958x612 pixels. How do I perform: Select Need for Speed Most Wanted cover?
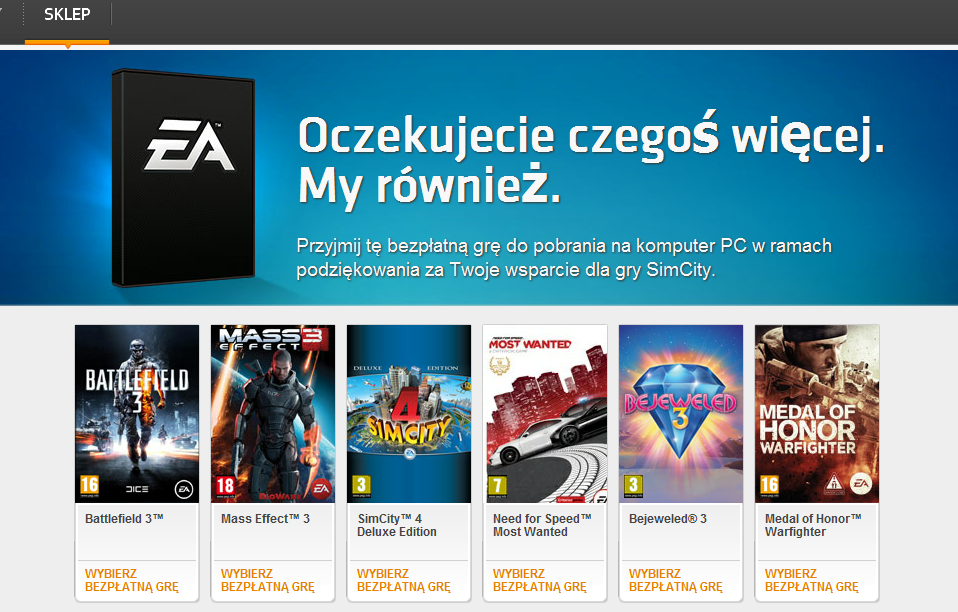click(x=545, y=413)
